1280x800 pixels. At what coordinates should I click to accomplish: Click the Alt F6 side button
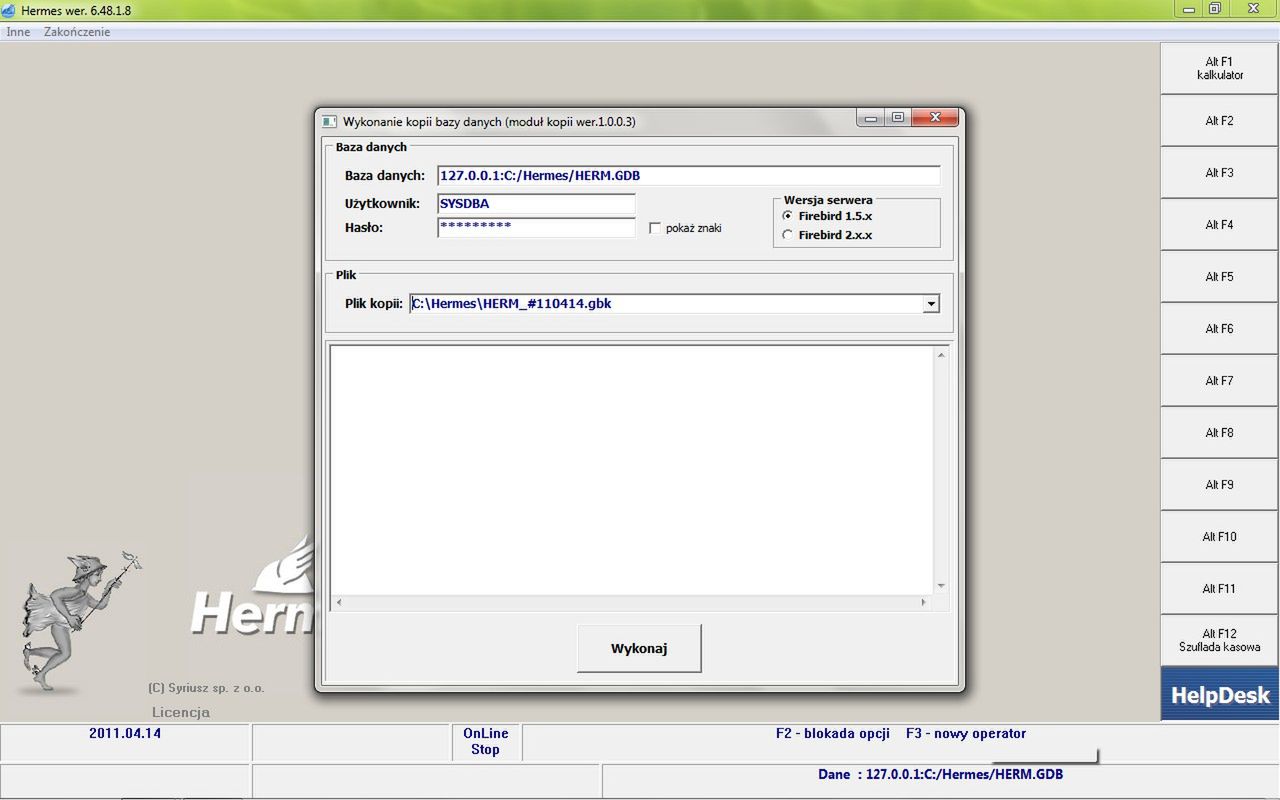point(1220,329)
